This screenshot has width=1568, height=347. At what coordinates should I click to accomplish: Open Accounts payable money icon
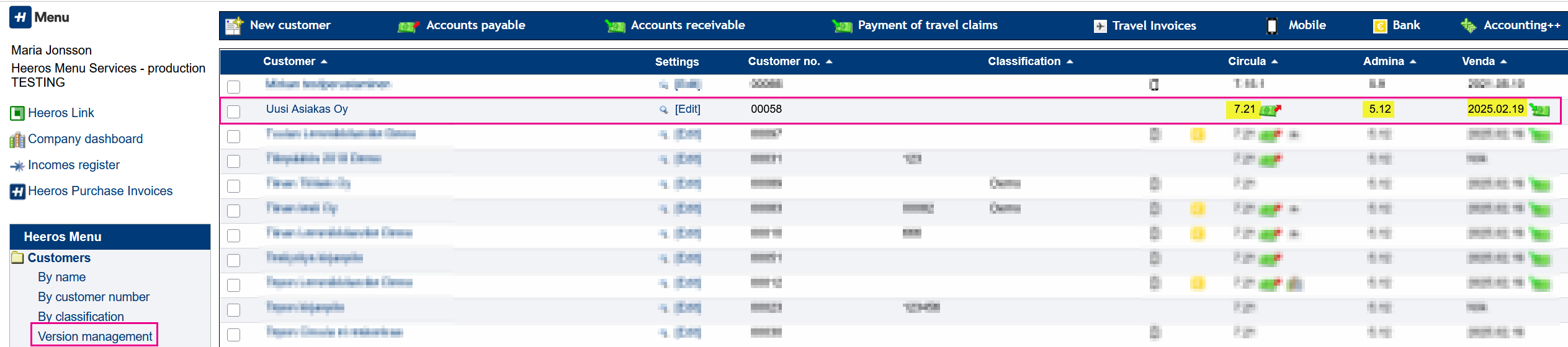tap(408, 26)
